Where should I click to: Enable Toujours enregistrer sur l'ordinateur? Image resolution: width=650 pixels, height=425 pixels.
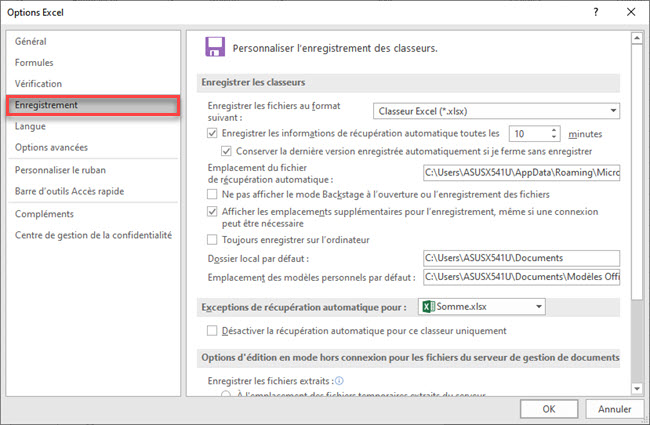(x=212, y=240)
